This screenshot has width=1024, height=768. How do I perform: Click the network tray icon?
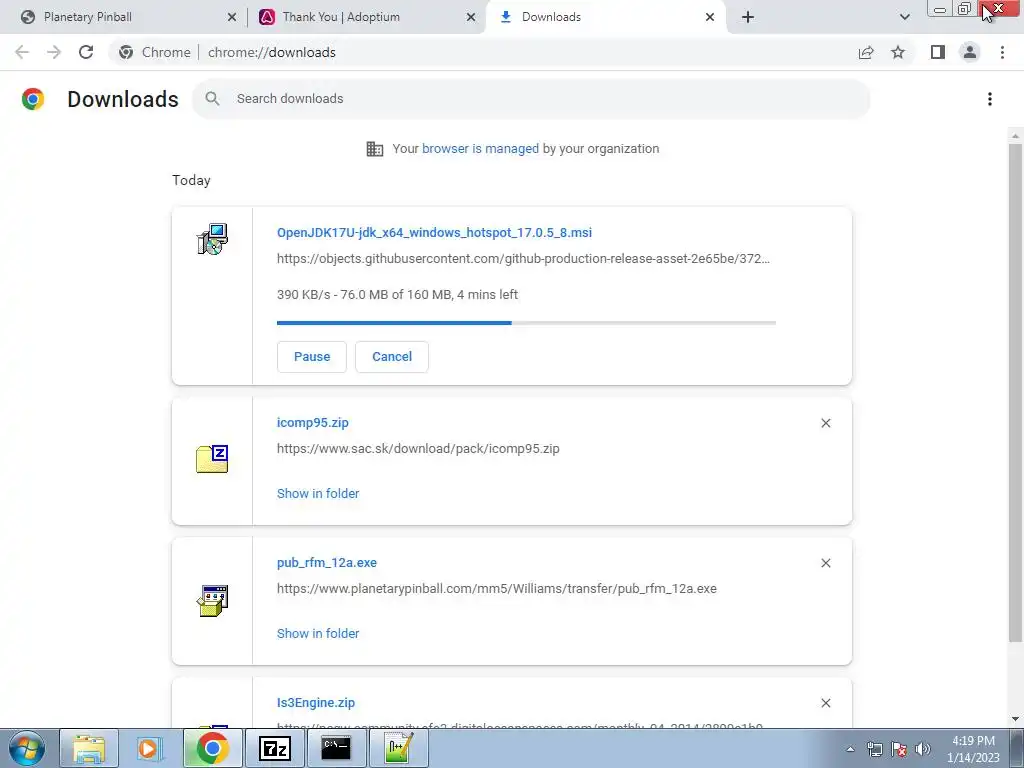[x=874, y=749]
